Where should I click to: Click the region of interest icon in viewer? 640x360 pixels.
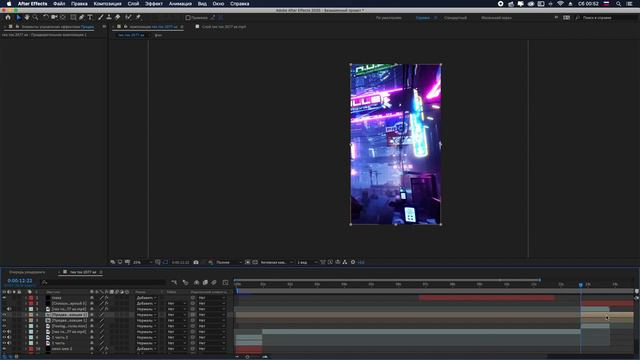pyautogui.click(x=248, y=262)
